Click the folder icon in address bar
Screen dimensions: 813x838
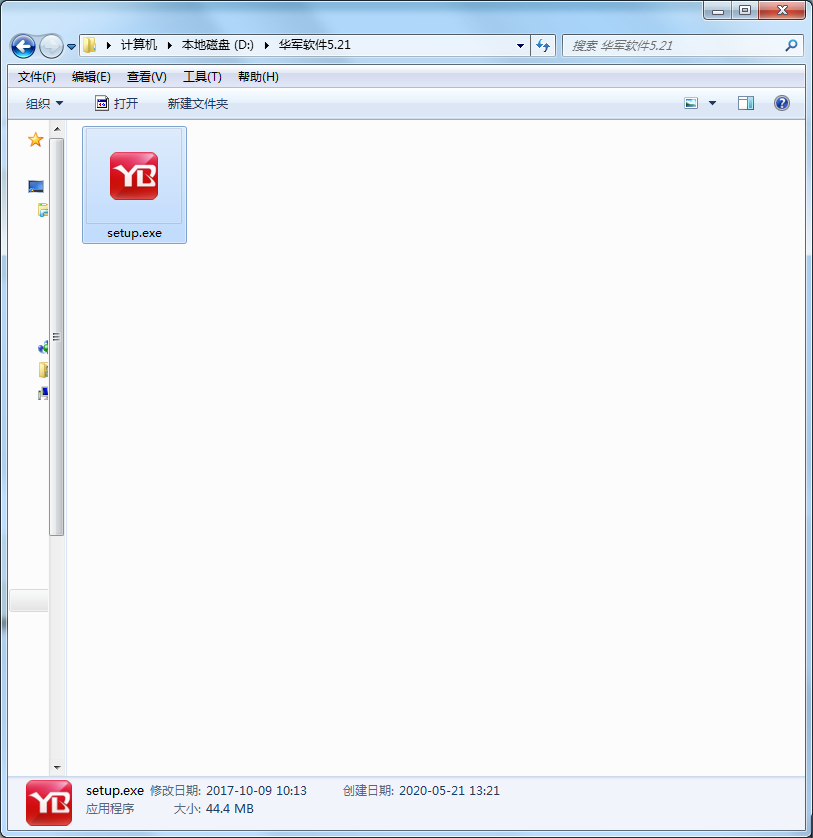(x=90, y=45)
